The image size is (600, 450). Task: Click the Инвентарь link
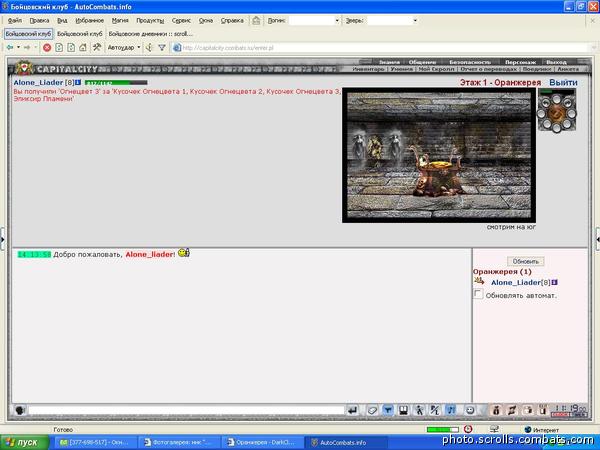point(368,69)
